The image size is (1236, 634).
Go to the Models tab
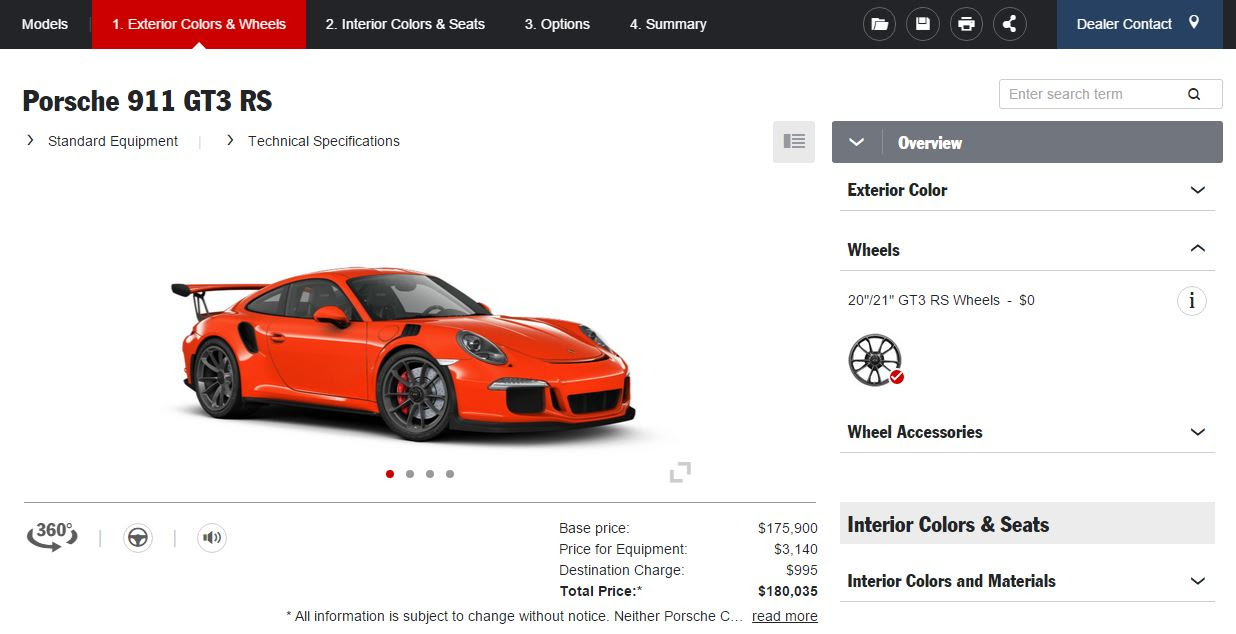(45, 24)
